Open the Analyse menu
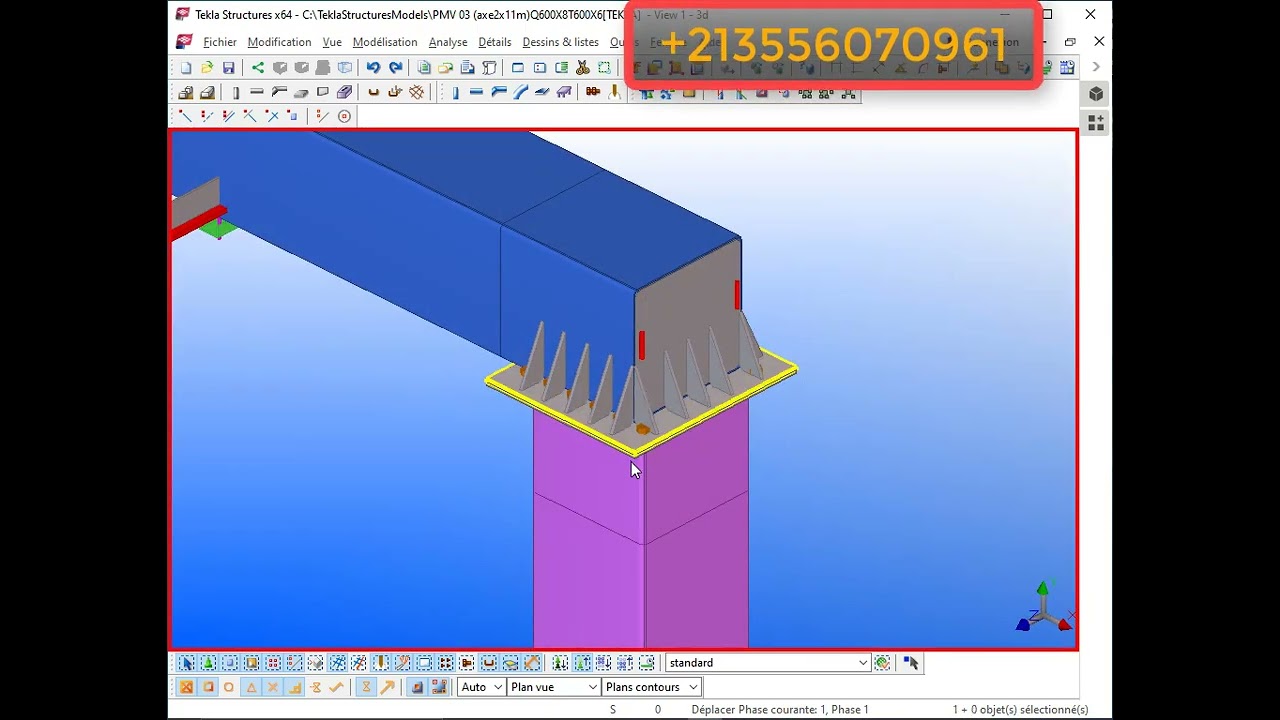The image size is (1280, 720). (x=448, y=42)
